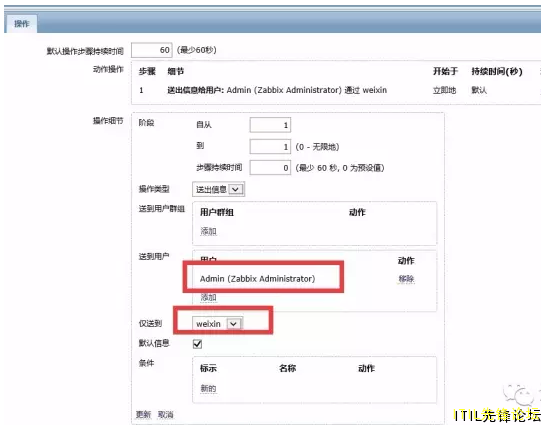The image size is (541, 426).
Task: Expand the 操作类型 dropdown arrow
Action: (x=236, y=189)
